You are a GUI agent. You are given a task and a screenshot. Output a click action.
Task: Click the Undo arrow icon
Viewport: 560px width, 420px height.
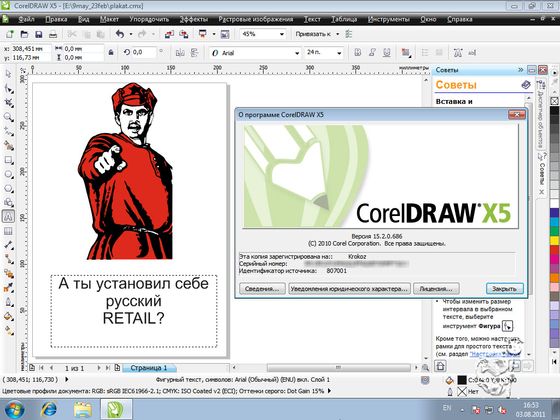point(120,34)
